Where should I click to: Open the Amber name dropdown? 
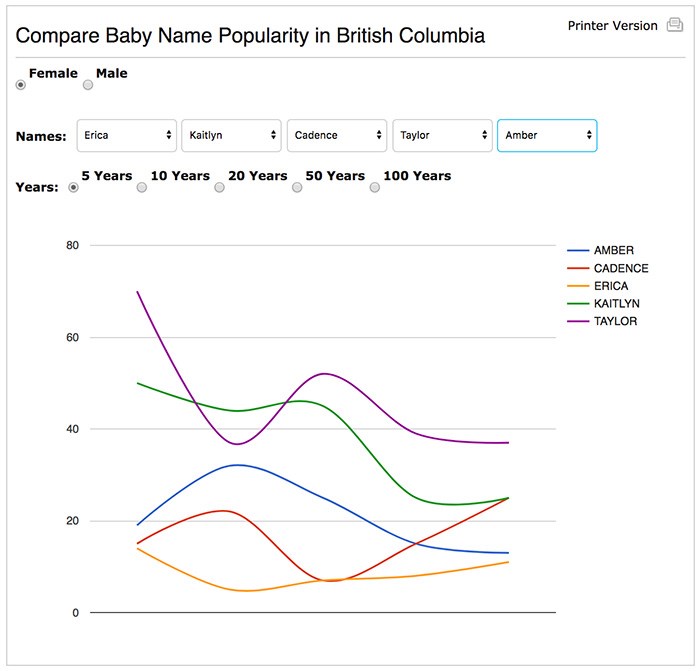(547, 135)
